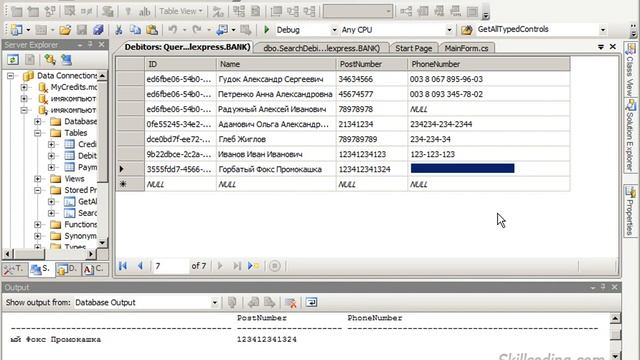Collapse the Tables folder node
This screenshot has height=360, width=640.
pos(38,133)
